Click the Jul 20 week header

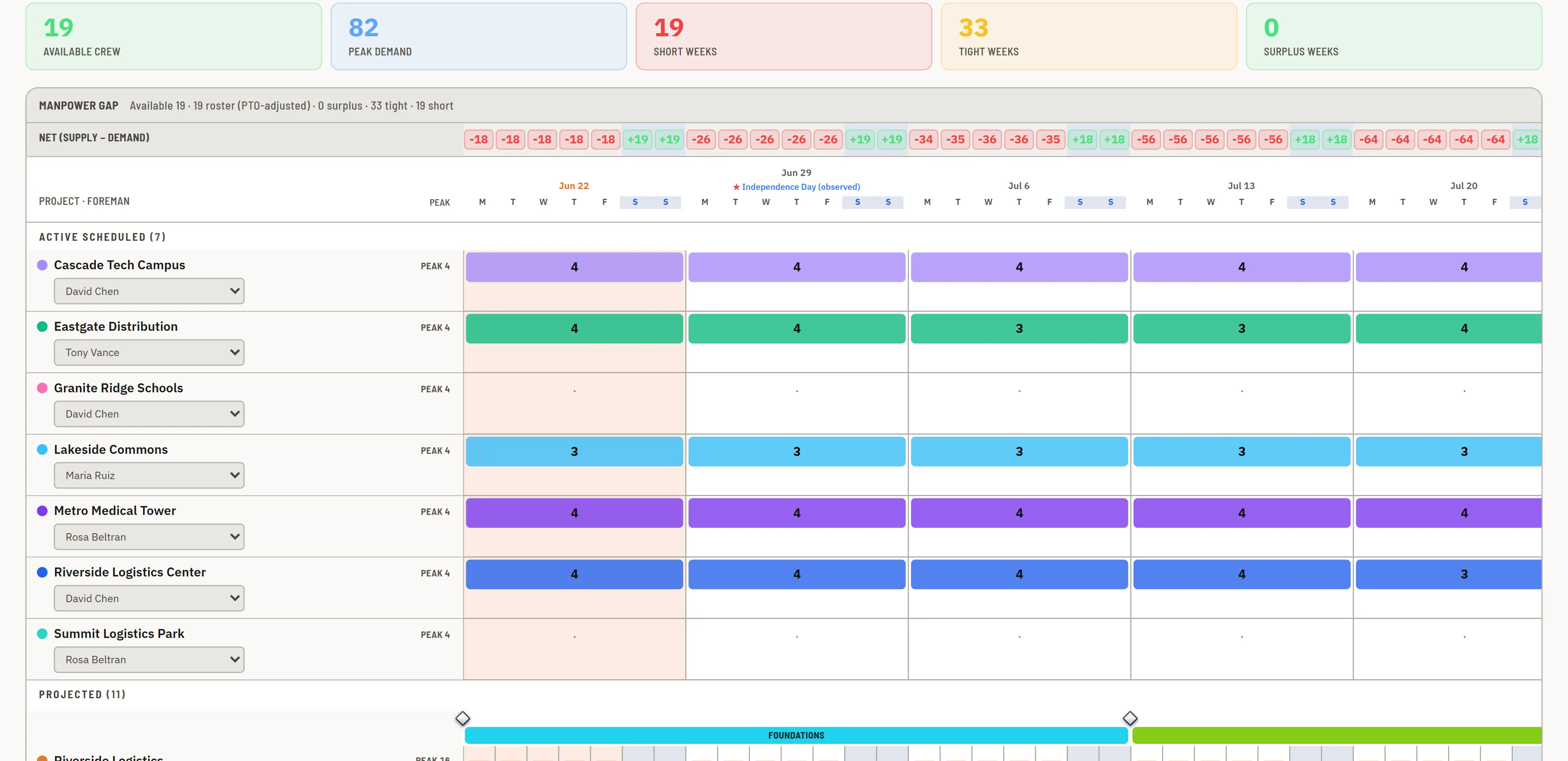pyautogui.click(x=1464, y=185)
